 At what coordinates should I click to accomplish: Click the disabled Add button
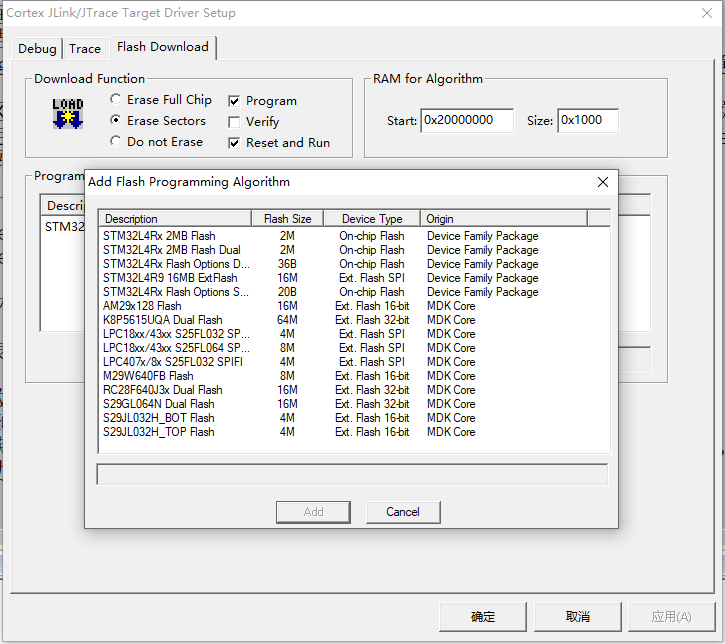tap(313, 512)
